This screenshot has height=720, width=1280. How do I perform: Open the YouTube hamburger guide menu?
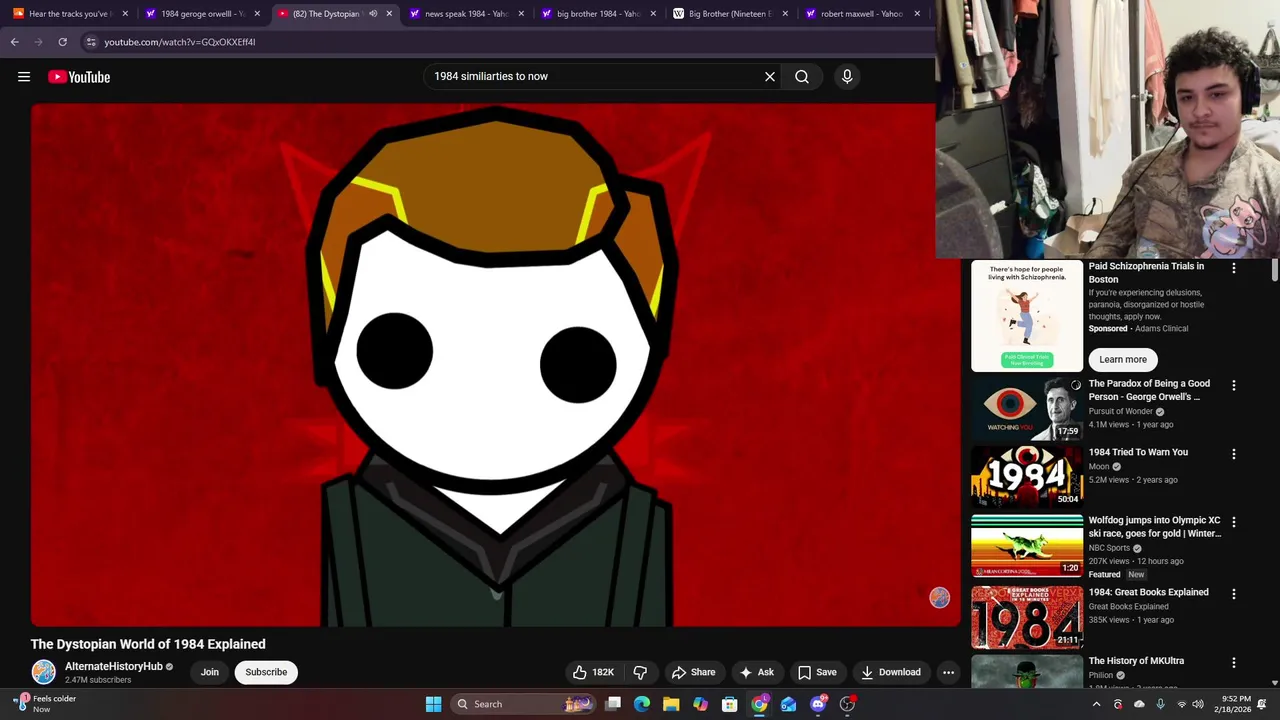pyautogui.click(x=24, y=77)
